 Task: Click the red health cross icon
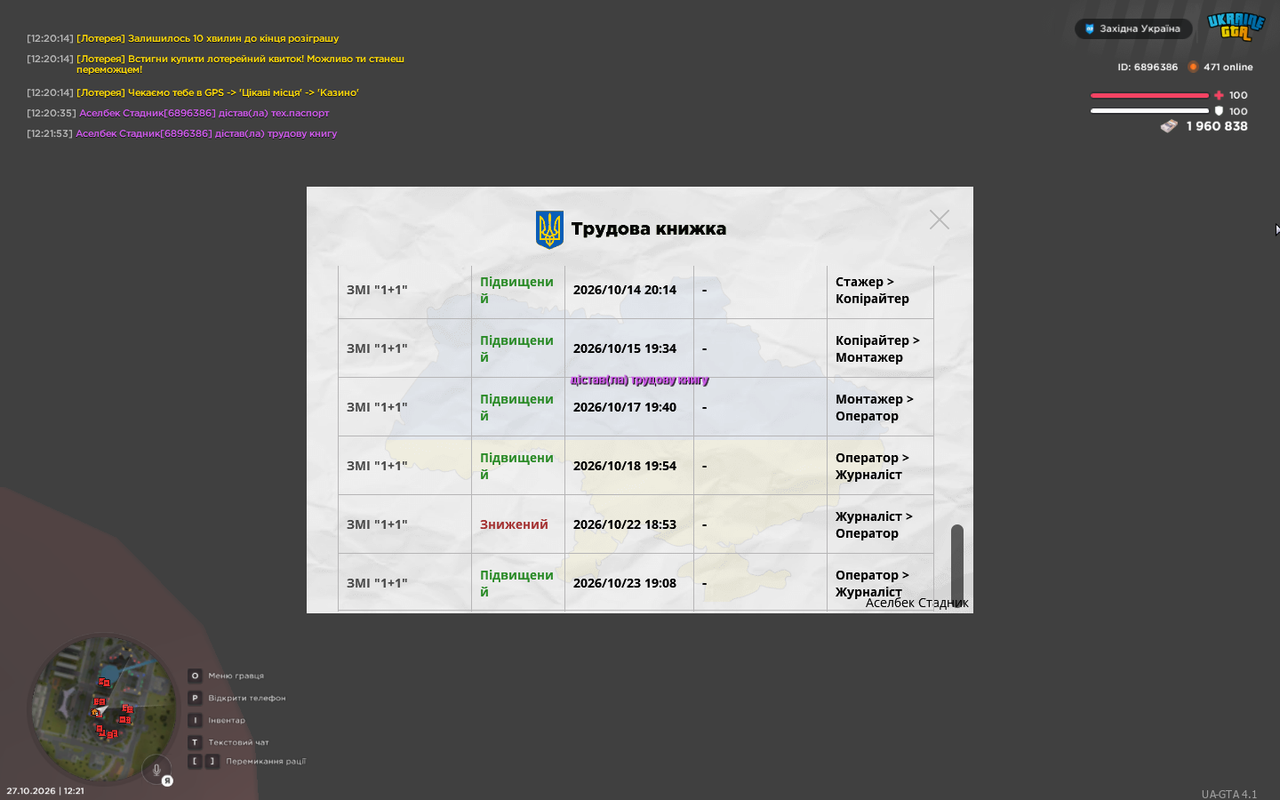coord(1218,95)
